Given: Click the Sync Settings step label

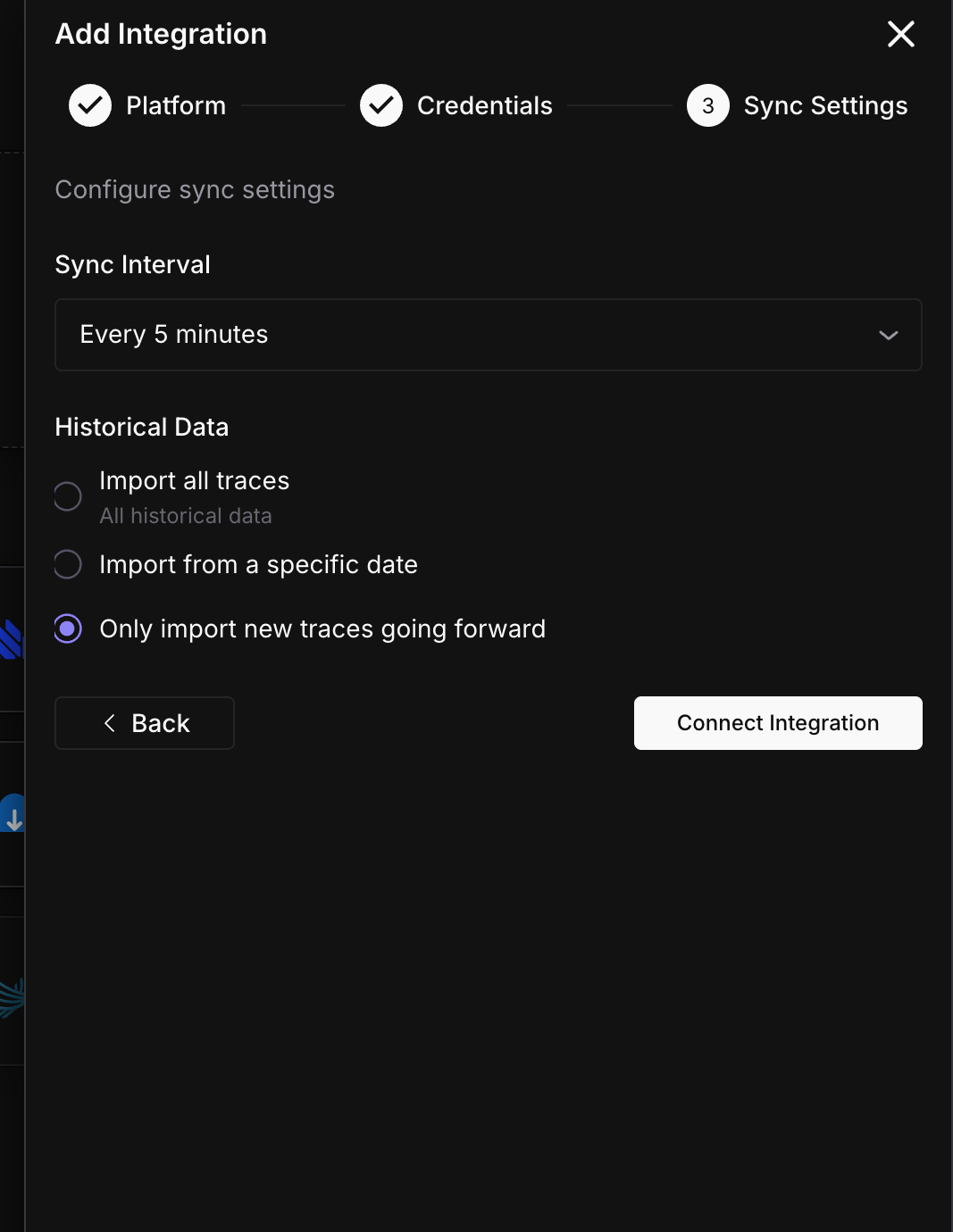Looking at the screenshot, I should point(824,104).
